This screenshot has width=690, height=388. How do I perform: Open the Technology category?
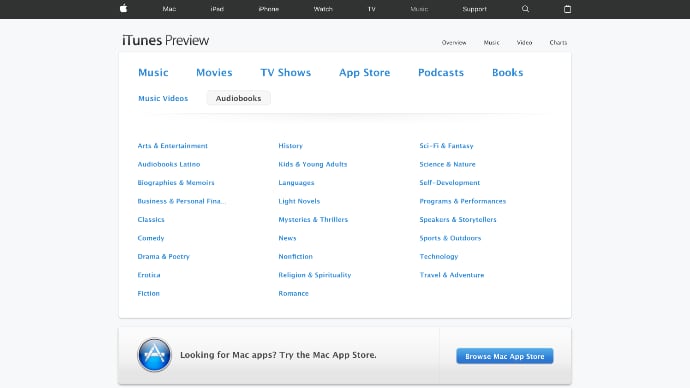click(439, 256)
